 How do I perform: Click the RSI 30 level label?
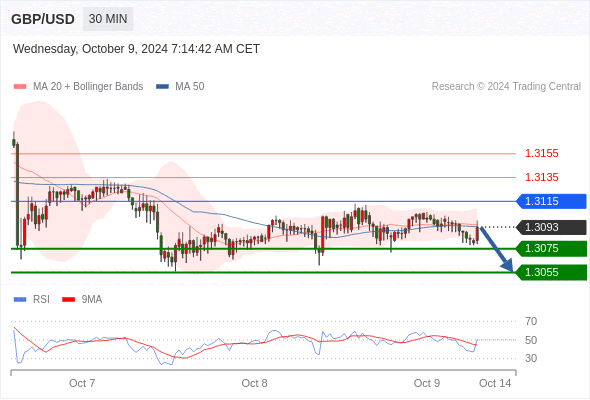531,358
